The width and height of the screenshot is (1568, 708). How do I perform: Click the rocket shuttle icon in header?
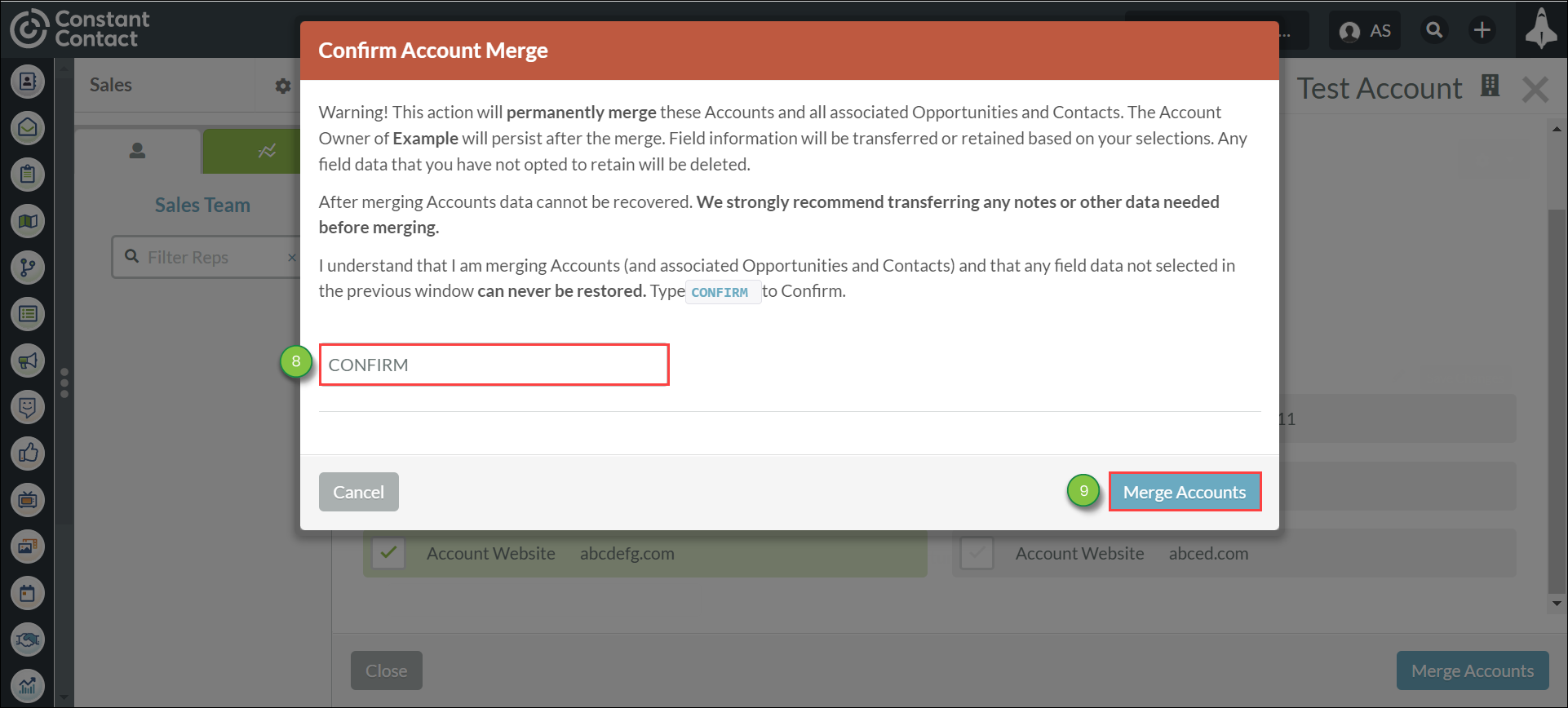point(1540,29)
